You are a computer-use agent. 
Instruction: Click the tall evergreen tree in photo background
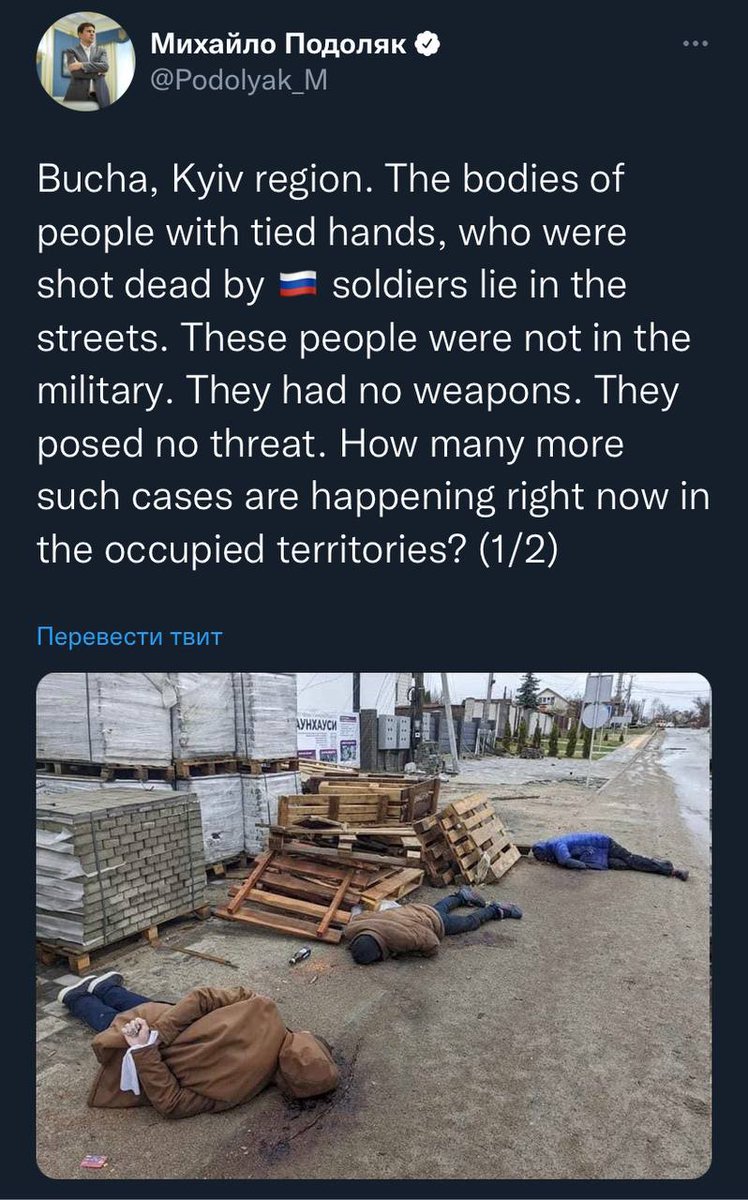click(529, 690)
